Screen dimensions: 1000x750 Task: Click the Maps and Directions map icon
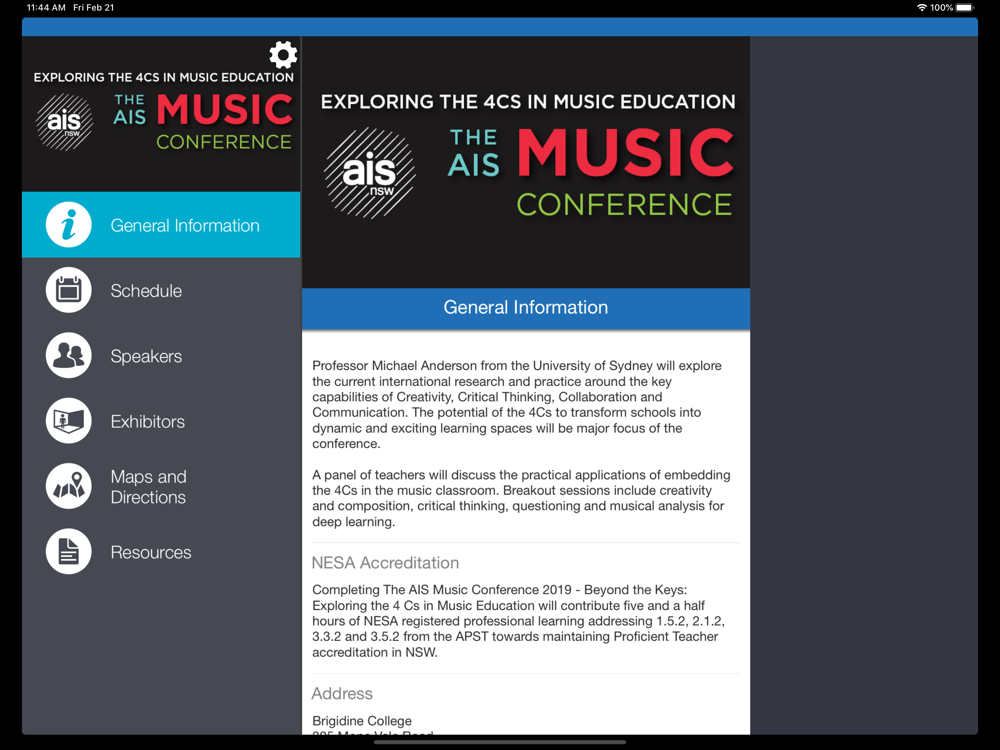click(x=69, y=487)
